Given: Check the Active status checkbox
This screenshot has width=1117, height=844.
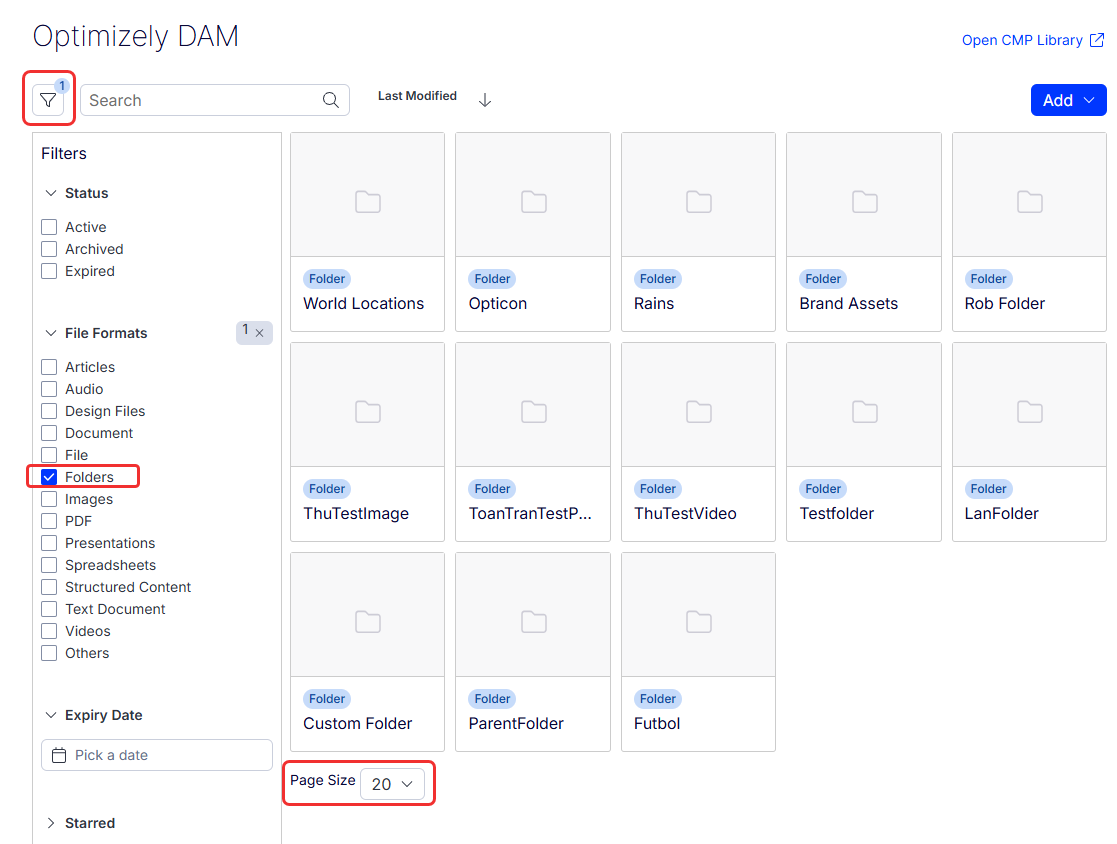Looking at the screenshot, I should pos(49,227).
